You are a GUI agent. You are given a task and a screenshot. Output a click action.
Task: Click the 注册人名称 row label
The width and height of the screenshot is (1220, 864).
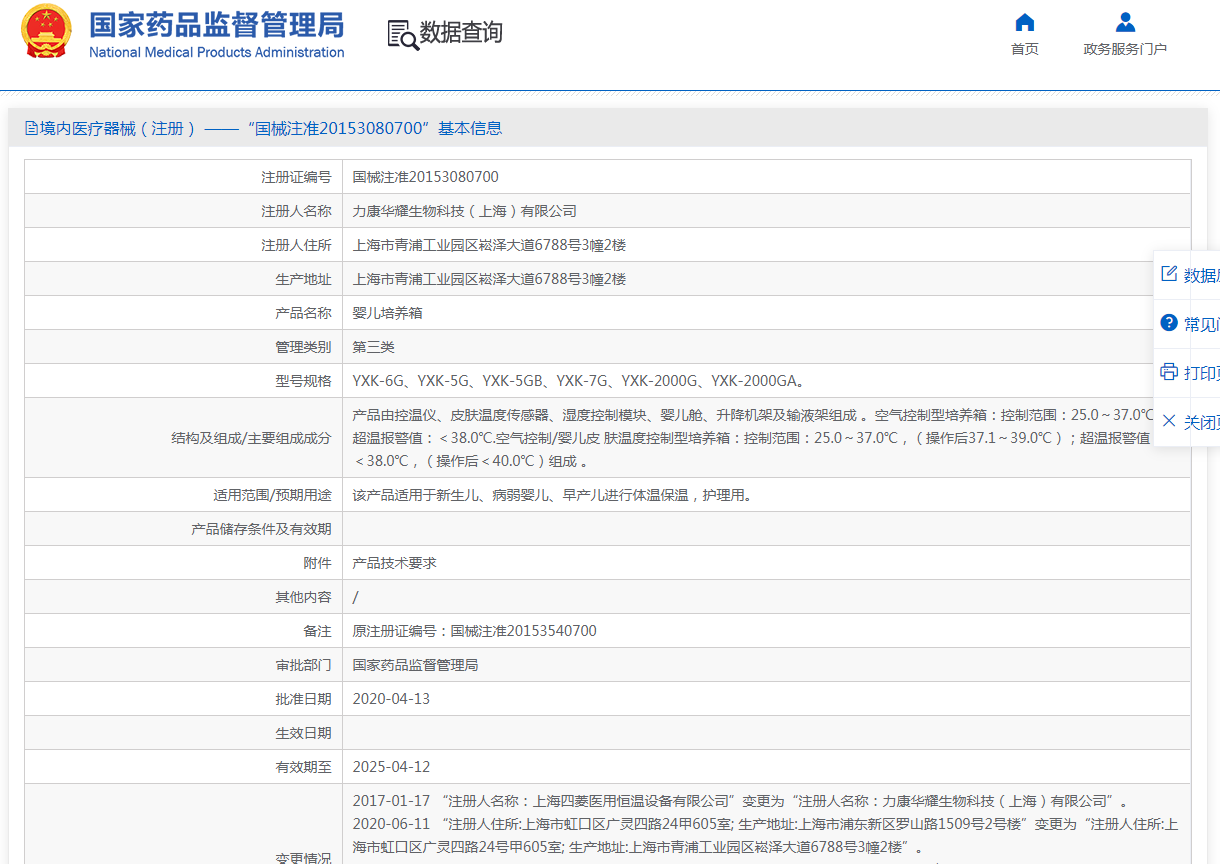point(296,211)
